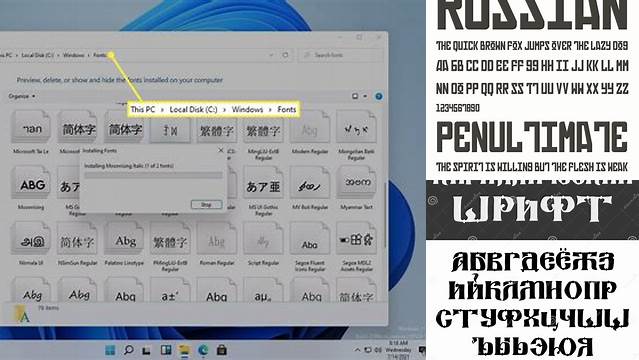The width and height of the screenshot is (639, 360).
Task: Click the font installation progress bar
Action: pos(153,175)
